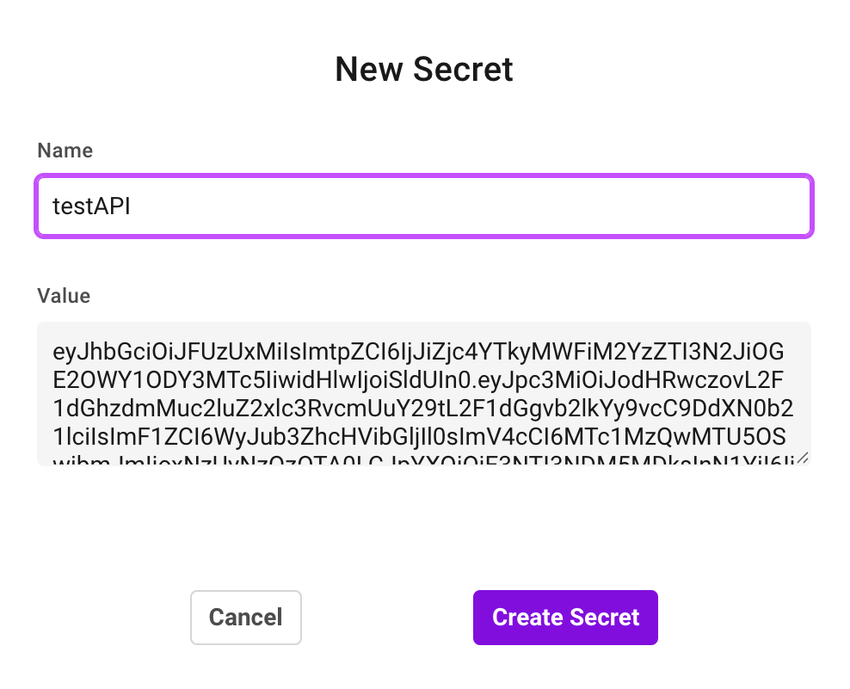This screenshot has height=689, width=850.
Task: Click inside the Name input field
Action: click(x=400, y=206)
